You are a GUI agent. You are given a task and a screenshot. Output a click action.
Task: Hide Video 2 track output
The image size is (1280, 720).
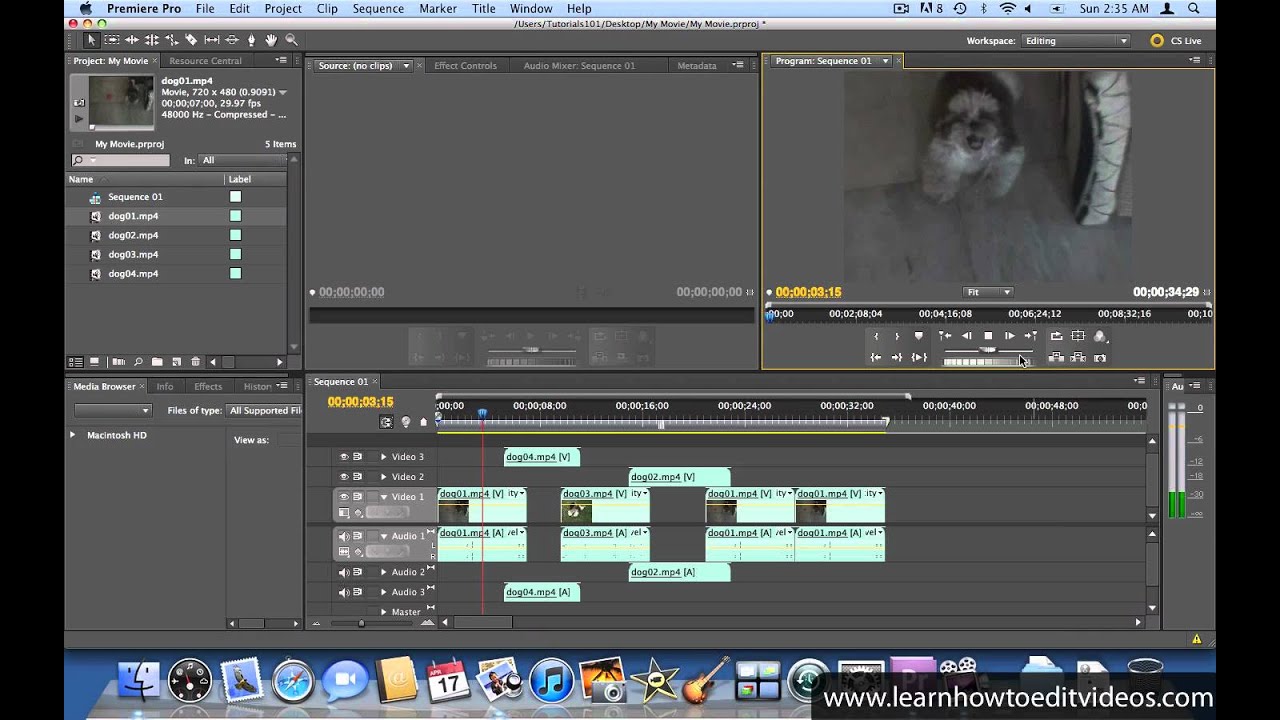click(344, 477)
